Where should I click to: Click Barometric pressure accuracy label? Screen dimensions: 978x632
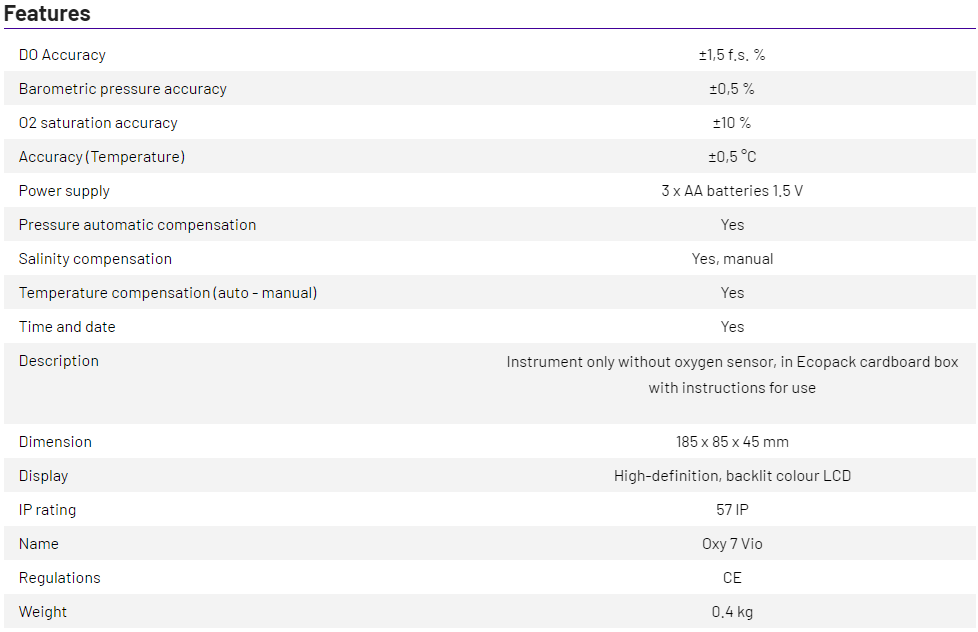point(122,89)
